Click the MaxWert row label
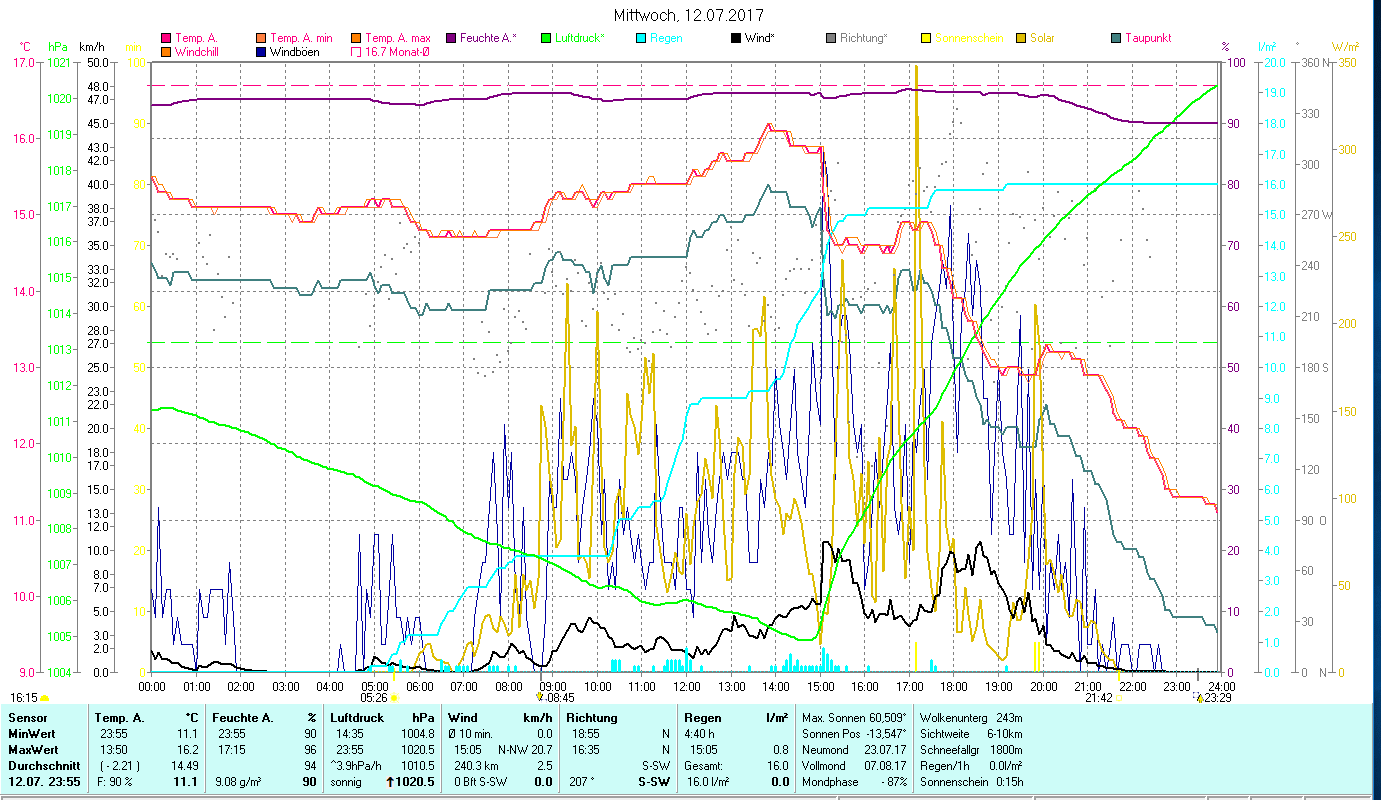Image resolution: width=1381 pixels, height=800 pixels. (33, 749)
